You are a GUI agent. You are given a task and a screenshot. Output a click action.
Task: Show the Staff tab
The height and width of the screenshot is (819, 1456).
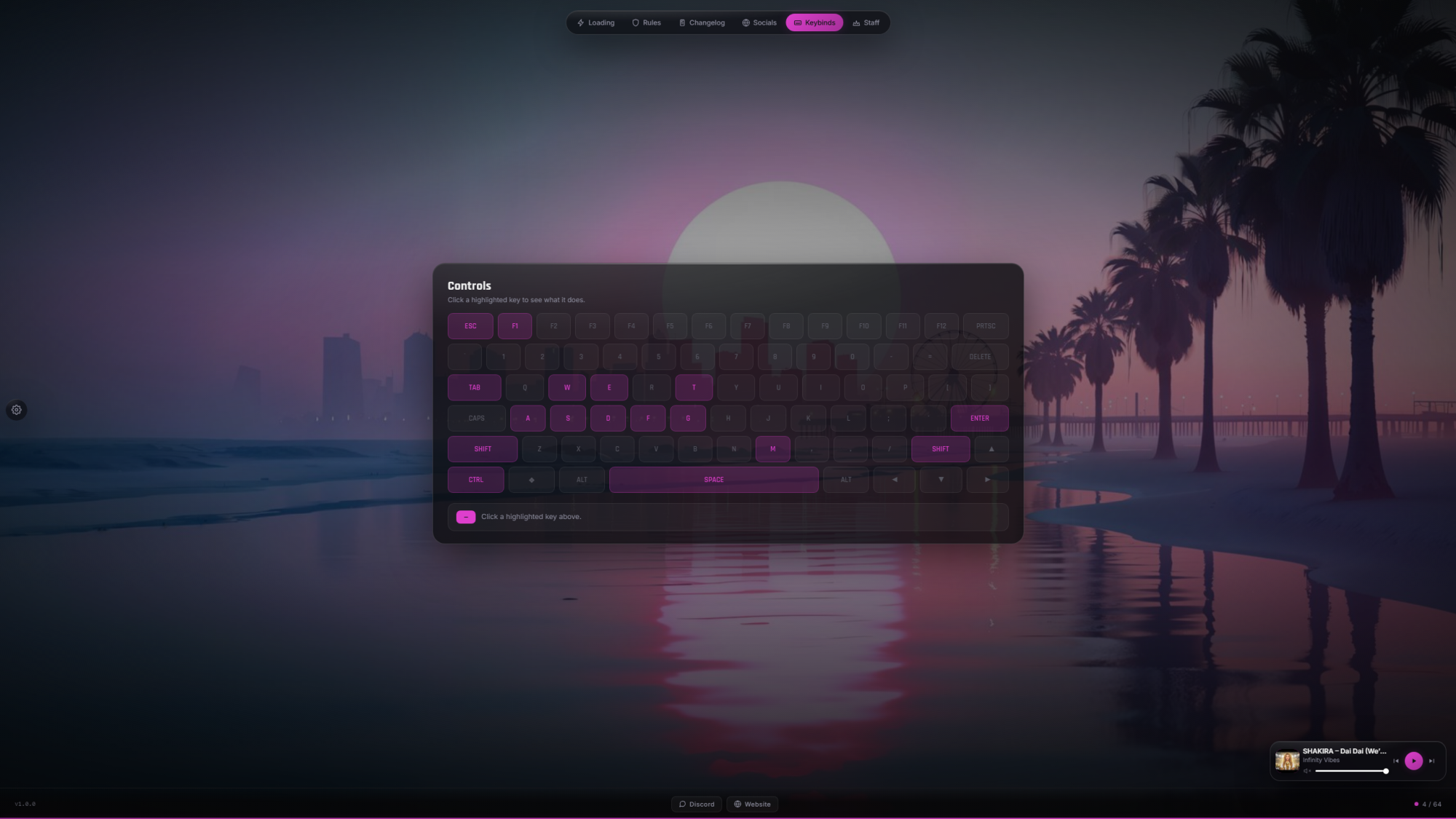point(866,23)
